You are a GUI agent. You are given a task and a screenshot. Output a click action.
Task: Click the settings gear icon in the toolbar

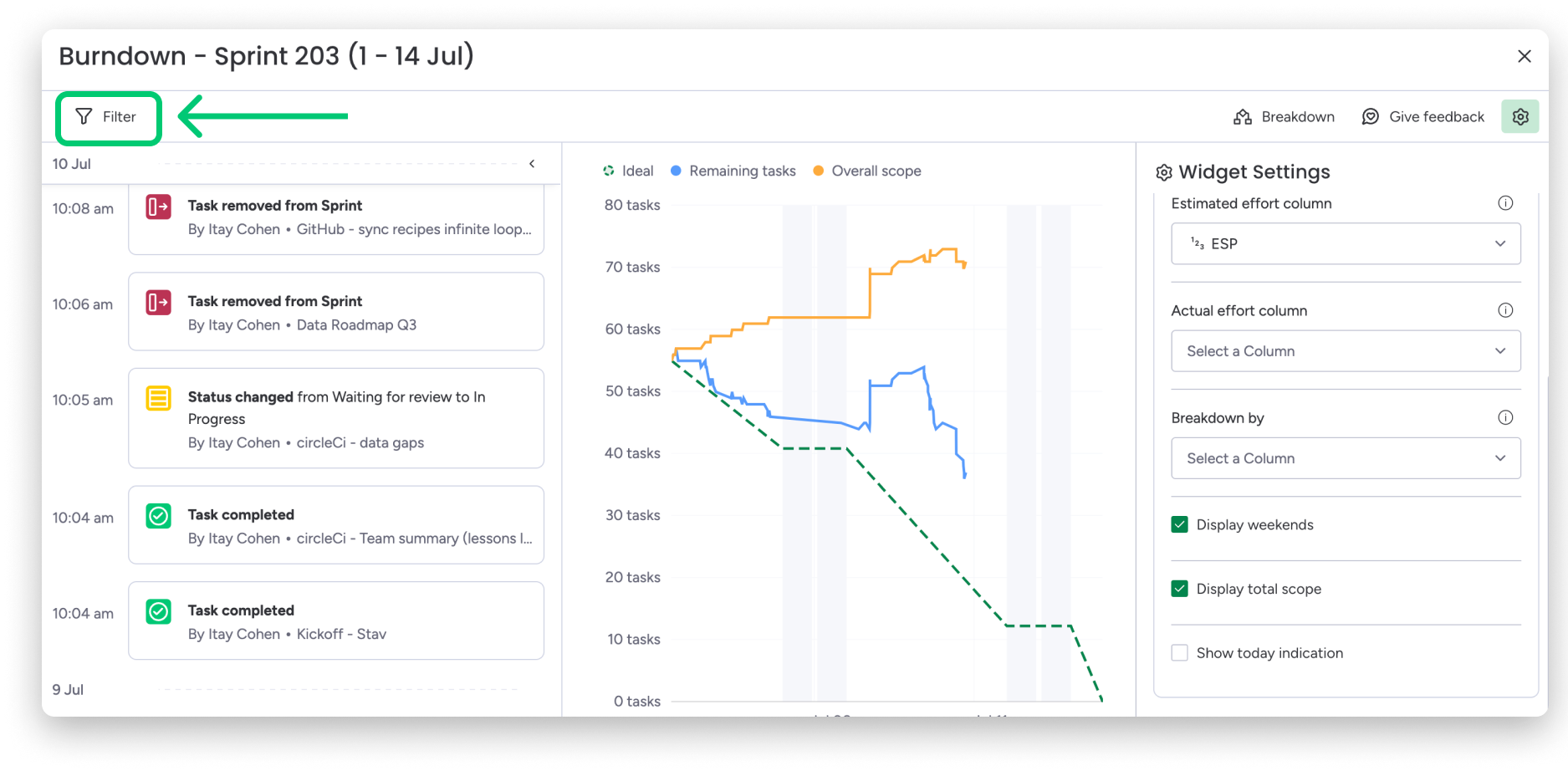tap(1519, 117)
